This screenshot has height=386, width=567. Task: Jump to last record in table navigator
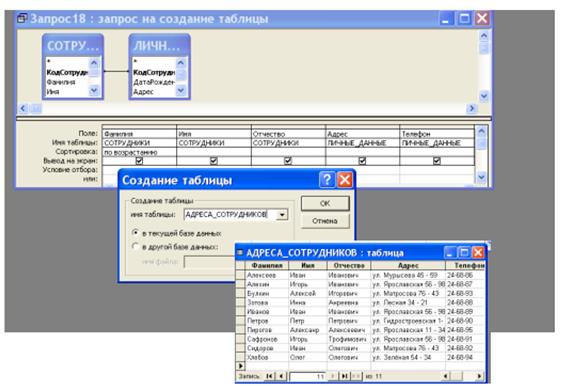coord(345,376)
